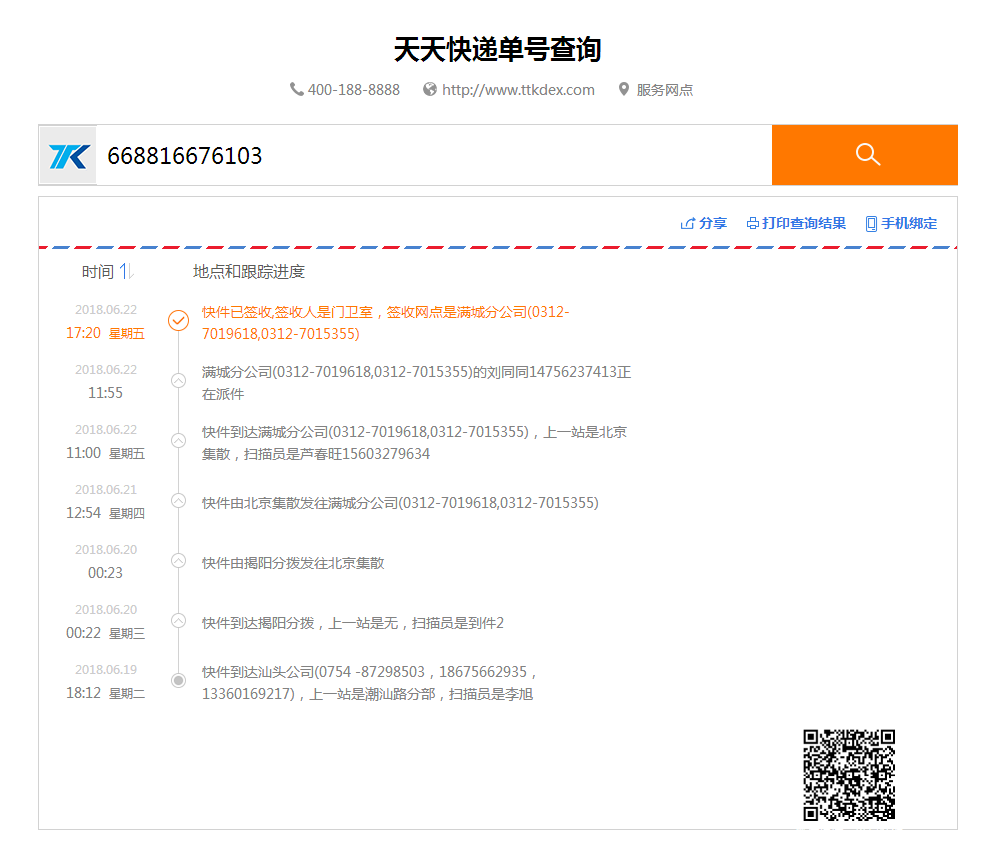996x847 pixels.
Task: Click the 400-188-8888 hotline number
Action: point(354,90)
